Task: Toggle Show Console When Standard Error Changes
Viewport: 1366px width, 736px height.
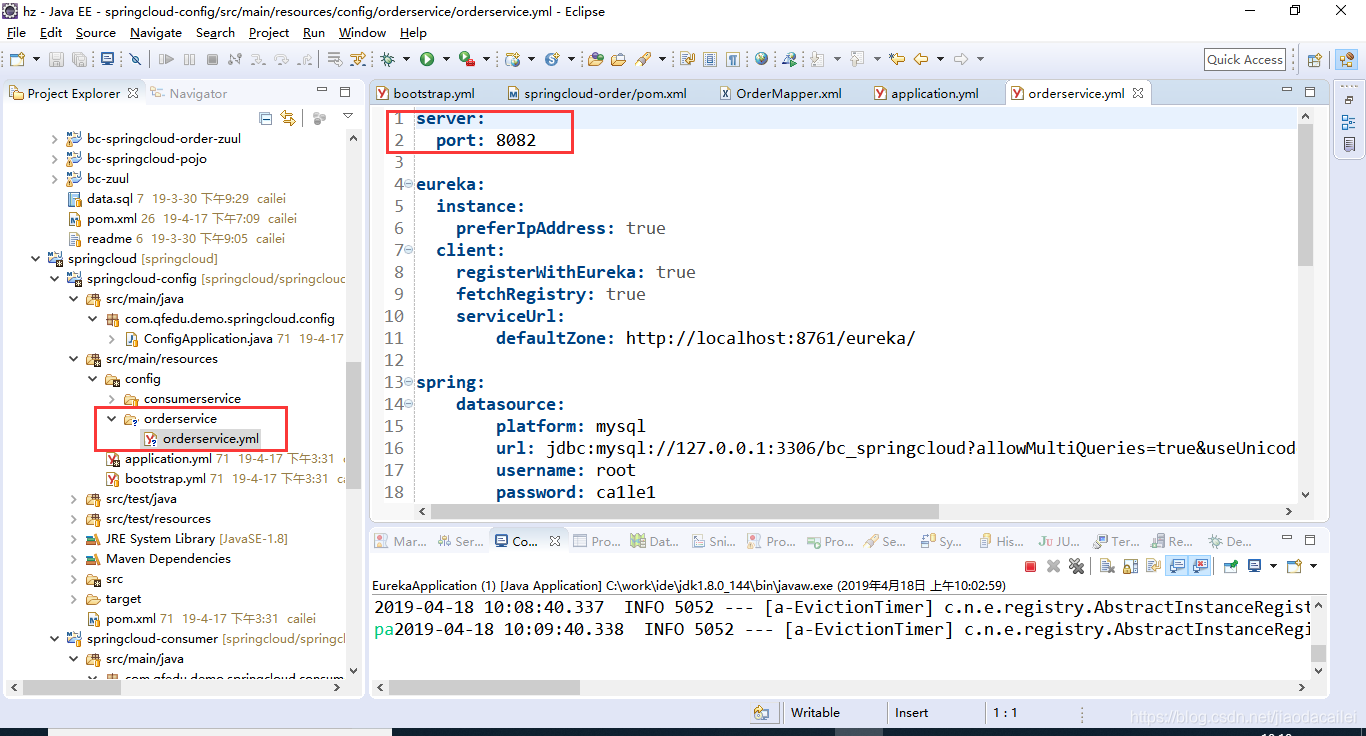Action: [1200, 566]
